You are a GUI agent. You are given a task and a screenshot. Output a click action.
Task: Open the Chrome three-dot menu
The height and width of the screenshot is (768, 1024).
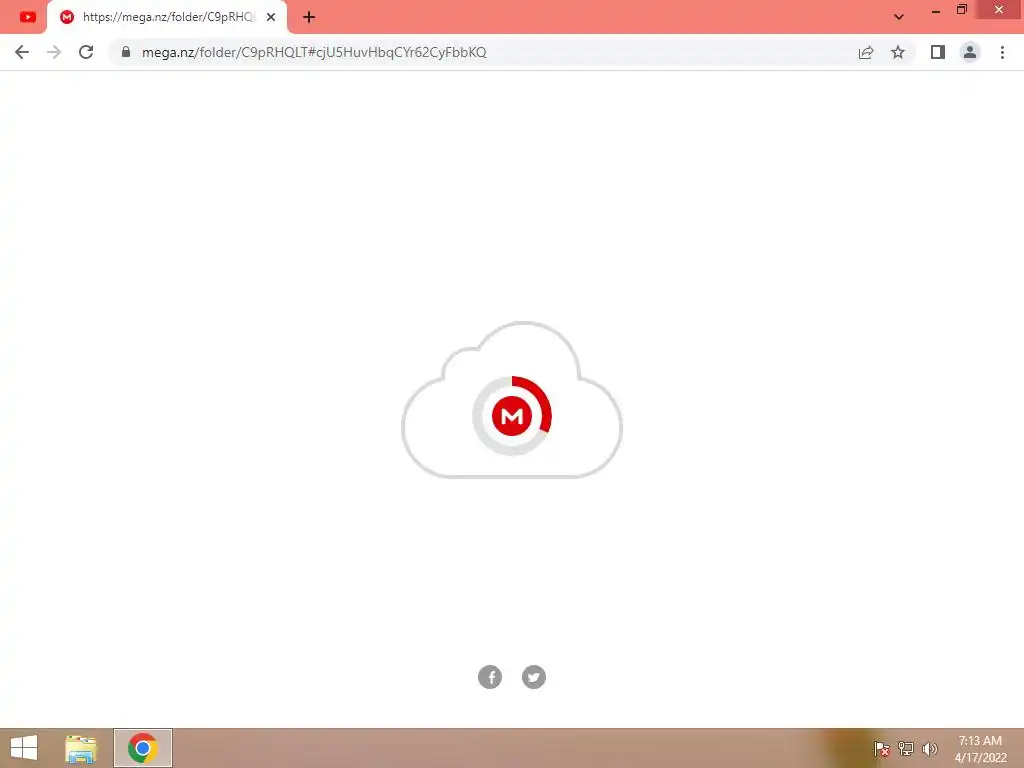pos(1002,52)
